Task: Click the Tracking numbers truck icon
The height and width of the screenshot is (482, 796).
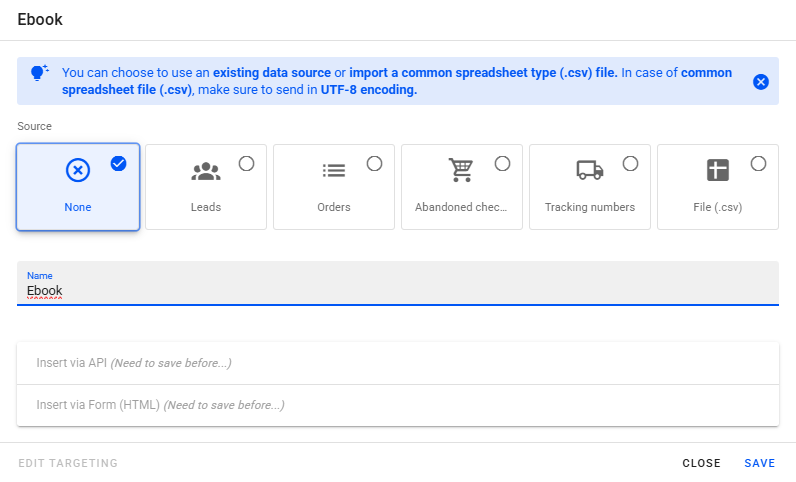Action: [x=590, y=171]
